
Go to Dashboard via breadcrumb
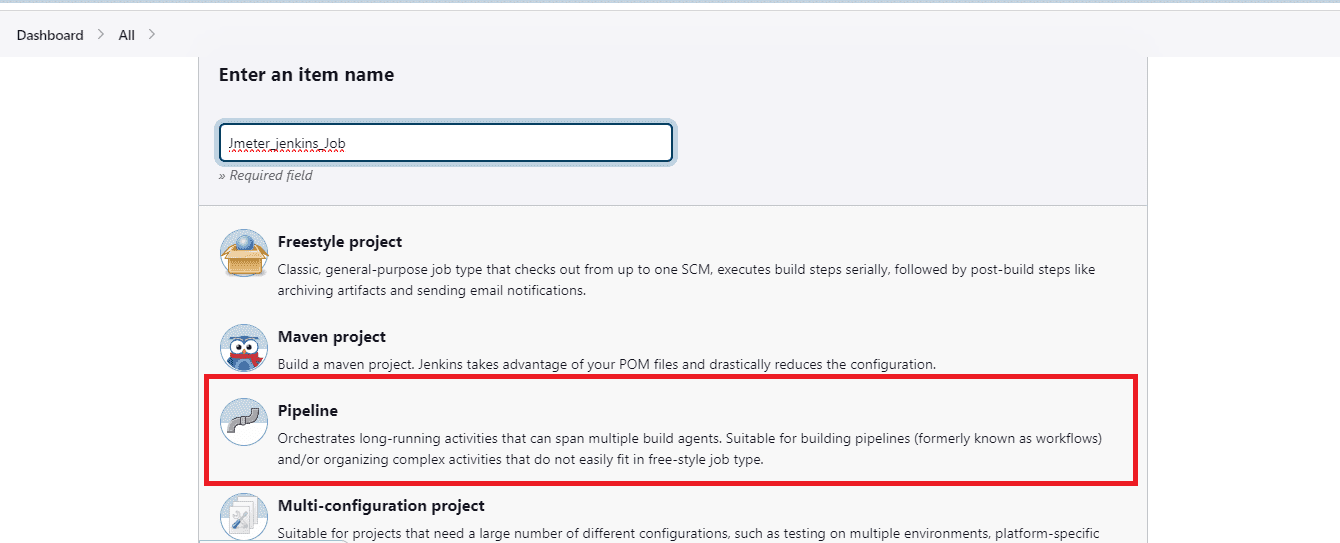coord(50,35)
